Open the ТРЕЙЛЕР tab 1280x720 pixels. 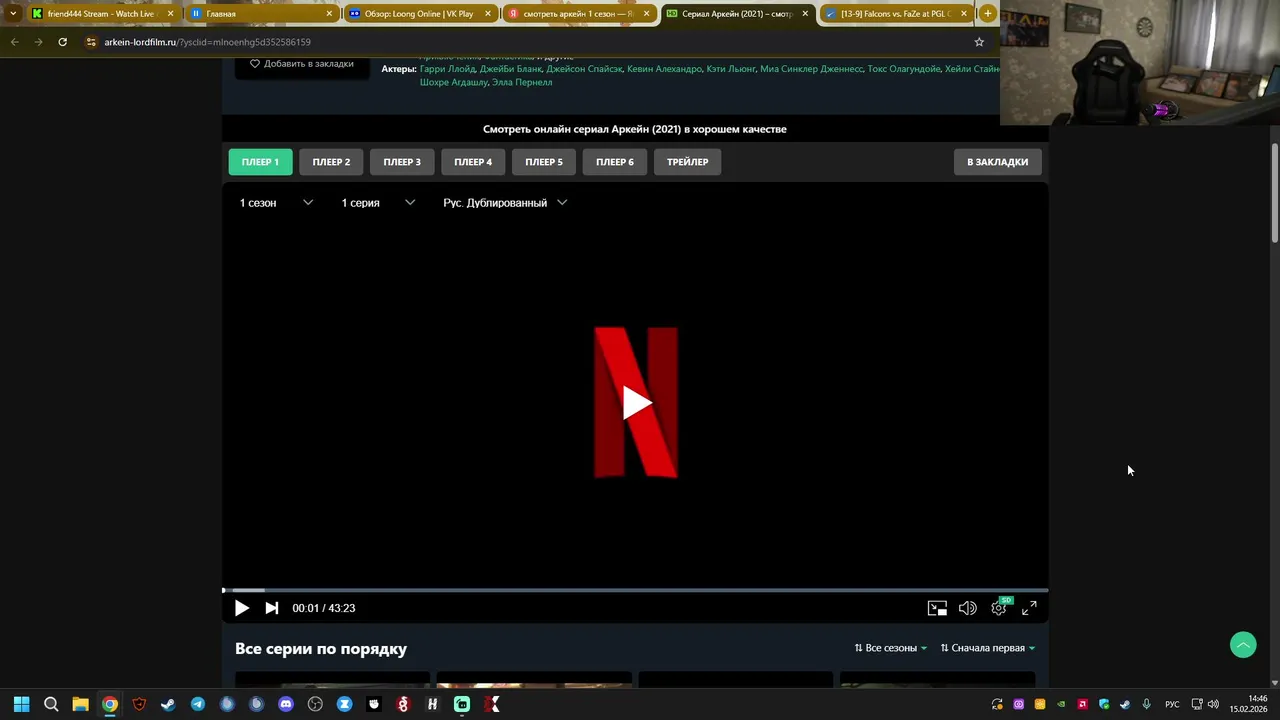click(x=688, y=162)
